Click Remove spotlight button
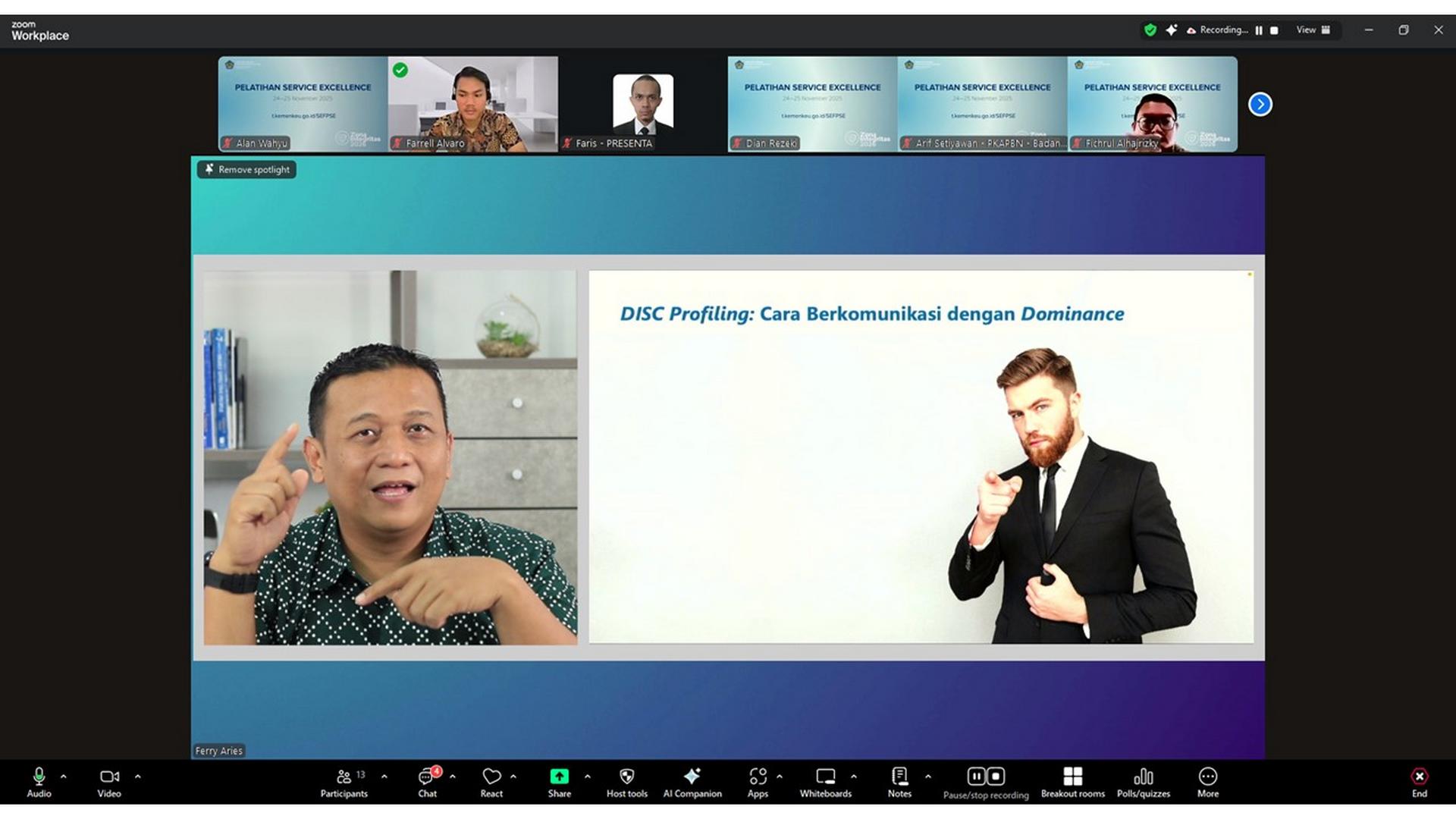1456x819 pixels. pos(246,170)
